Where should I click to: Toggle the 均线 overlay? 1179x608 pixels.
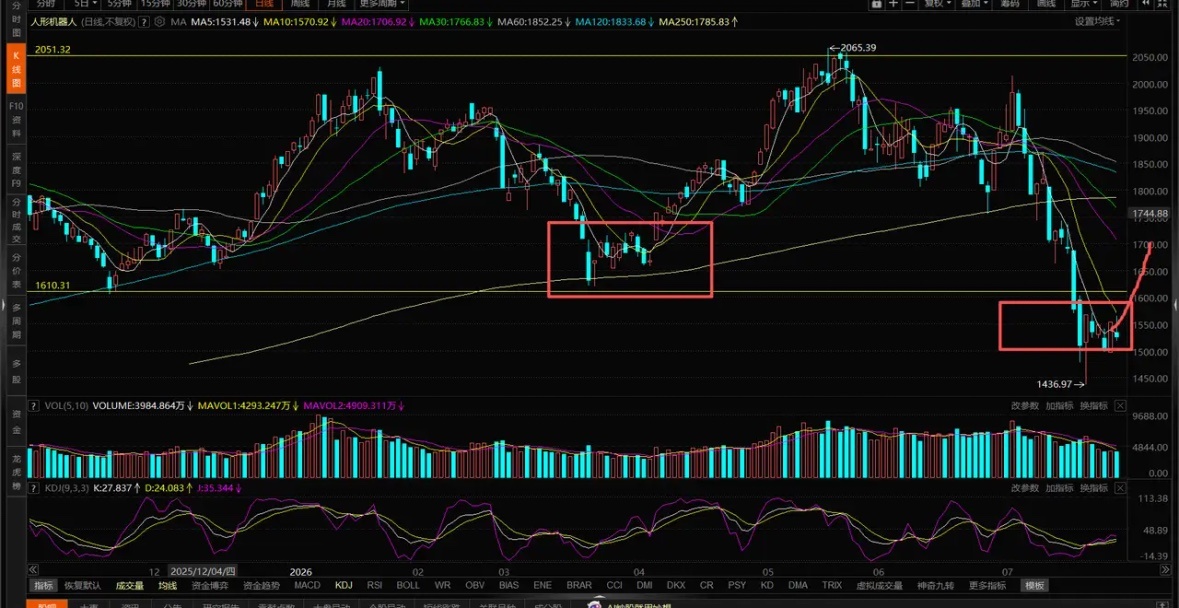coord(167,585)
